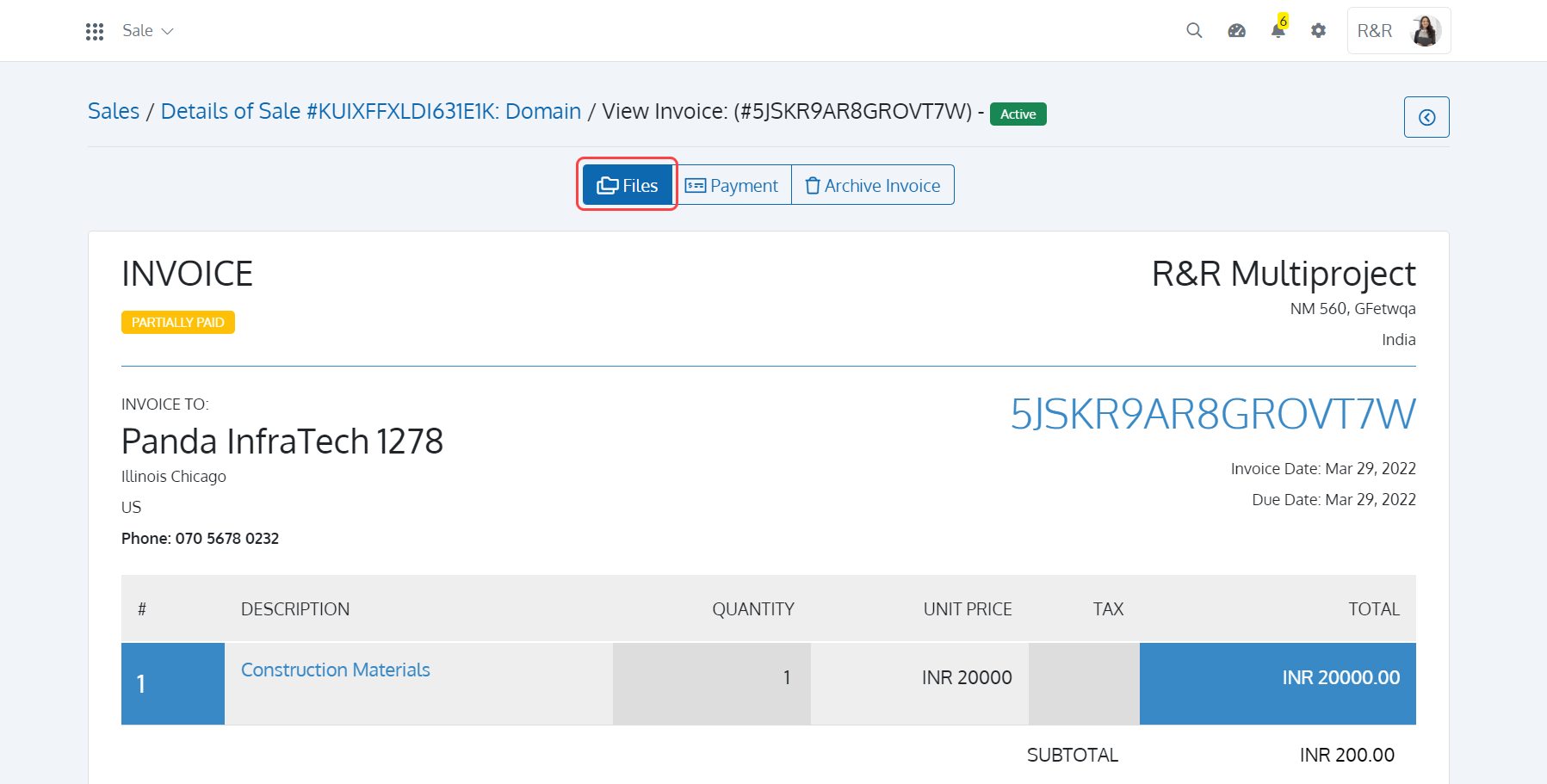
Task: Click the R&R Multiproject company name
Action: pos(1284,274)
